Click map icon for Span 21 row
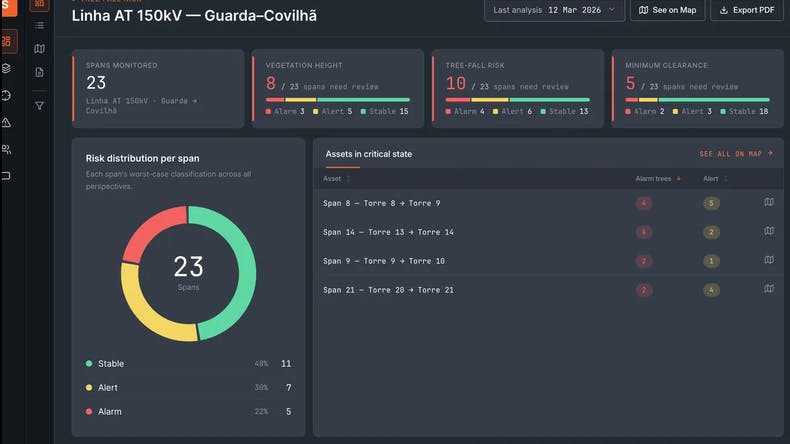 (x=769, y=289)
